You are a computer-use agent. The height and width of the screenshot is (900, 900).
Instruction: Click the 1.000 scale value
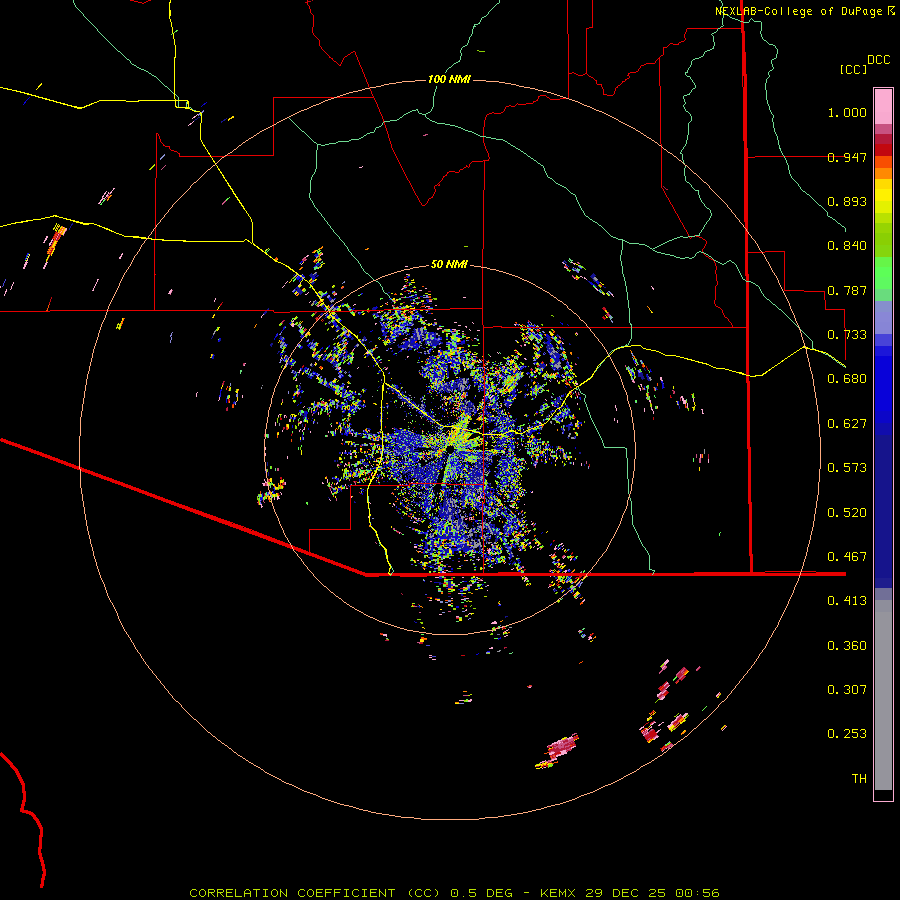(847, 112)
